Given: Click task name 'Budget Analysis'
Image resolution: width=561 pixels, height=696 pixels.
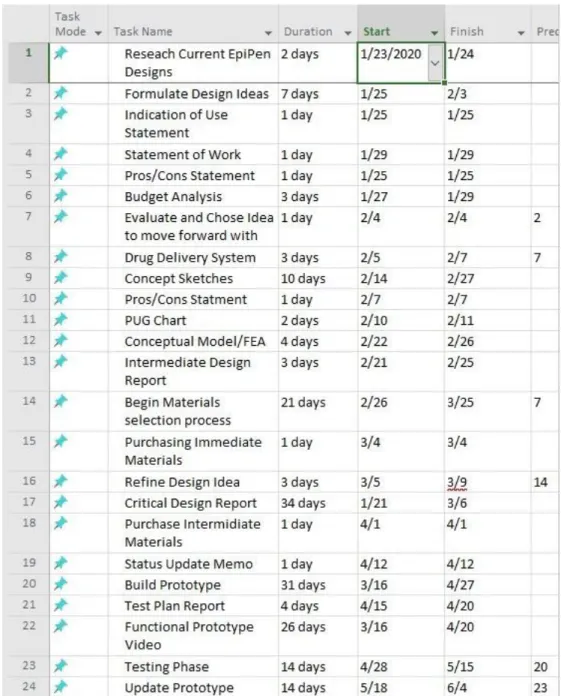Looking at the screenshot, I should click(x=173, y=197).
